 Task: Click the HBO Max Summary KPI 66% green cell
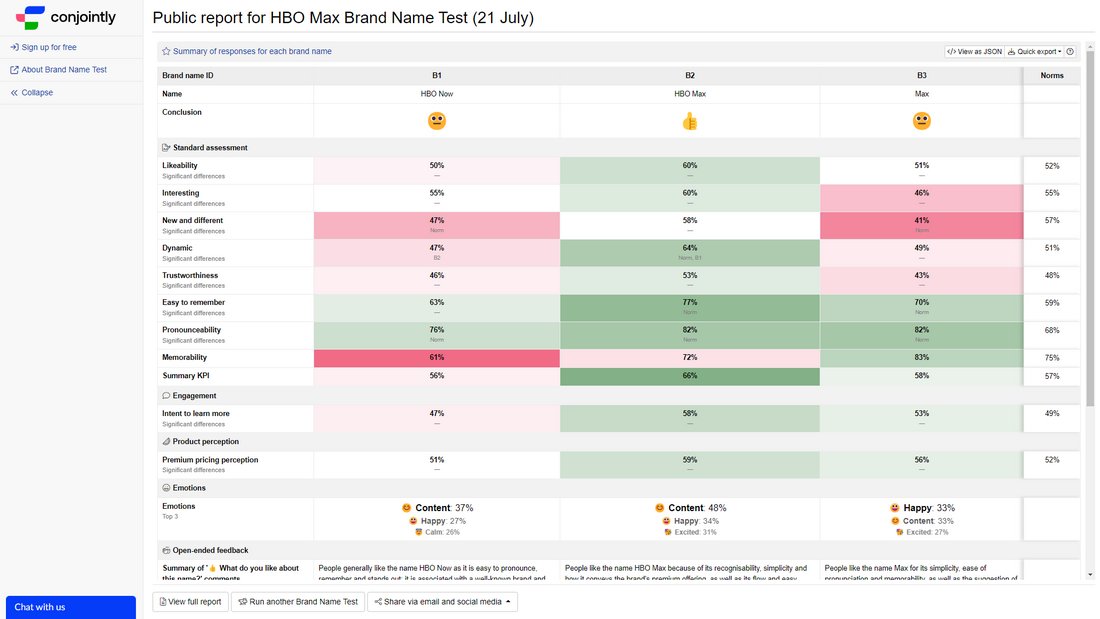(690, 376)
